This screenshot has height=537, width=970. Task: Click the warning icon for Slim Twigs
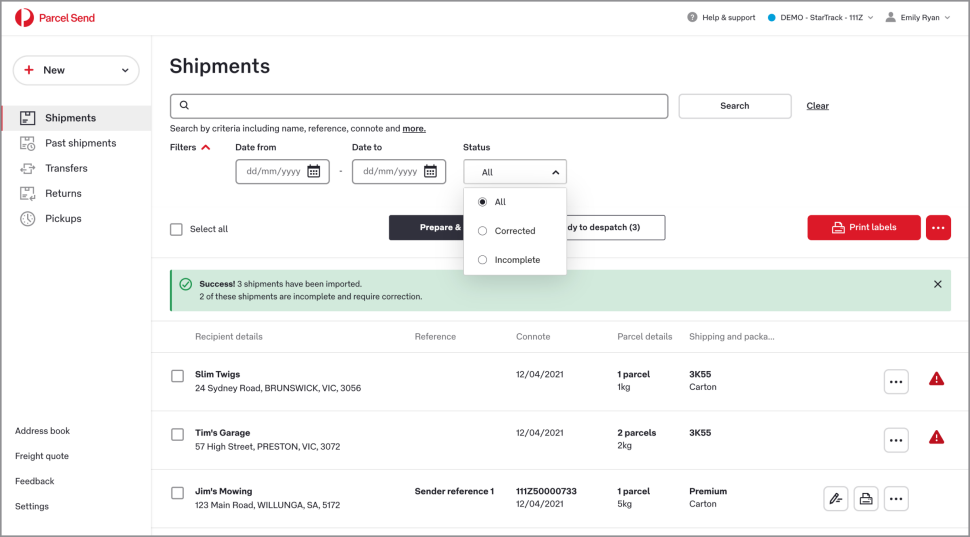click(x=936, y=379)
